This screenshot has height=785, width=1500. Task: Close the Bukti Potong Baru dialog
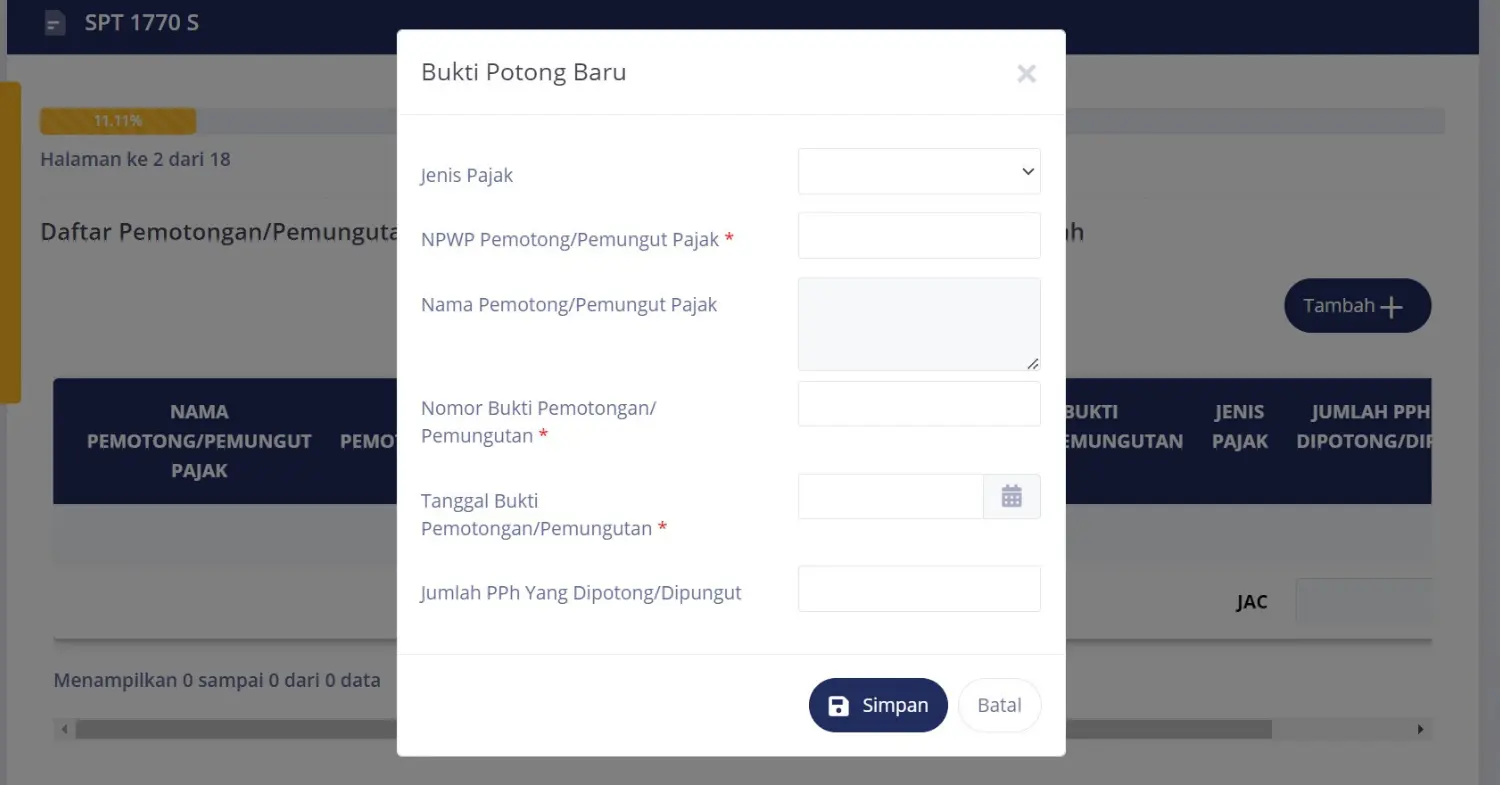pos(1026,73)
